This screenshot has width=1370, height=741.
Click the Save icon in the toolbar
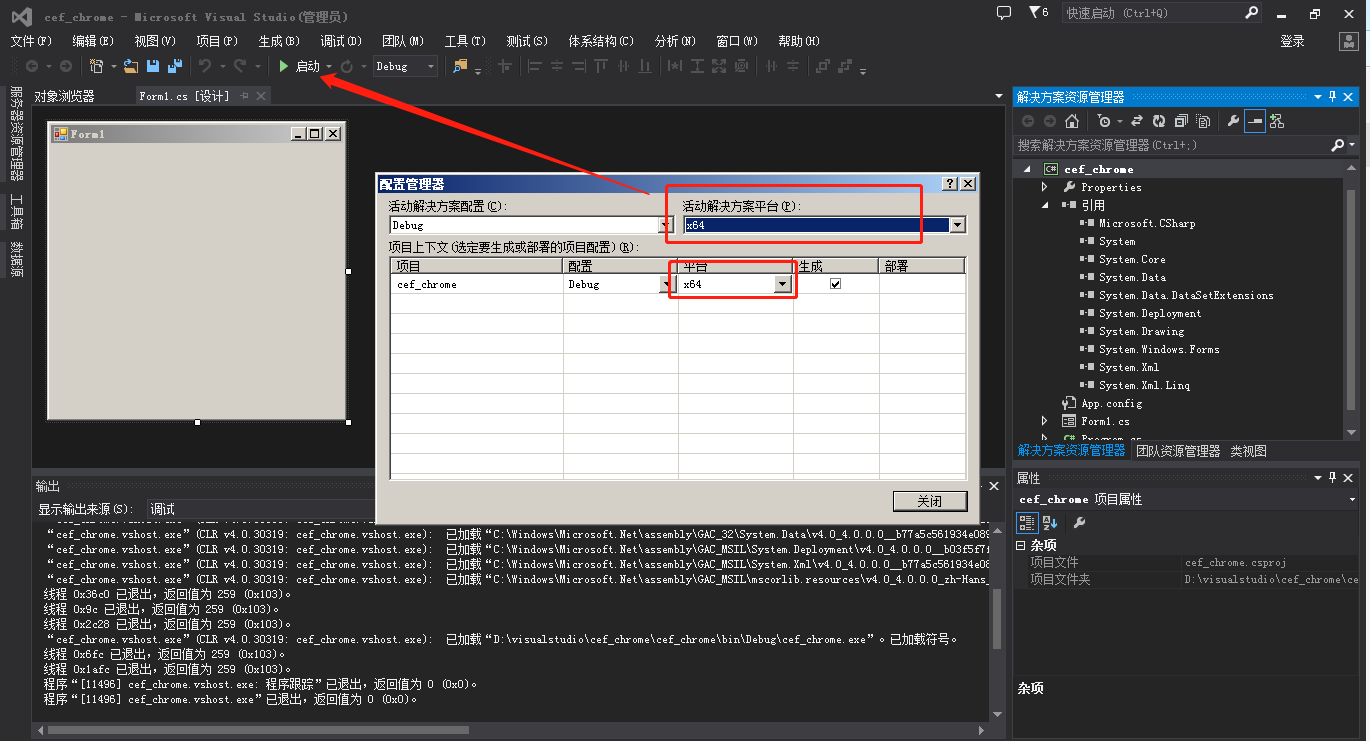pos(153,66)
